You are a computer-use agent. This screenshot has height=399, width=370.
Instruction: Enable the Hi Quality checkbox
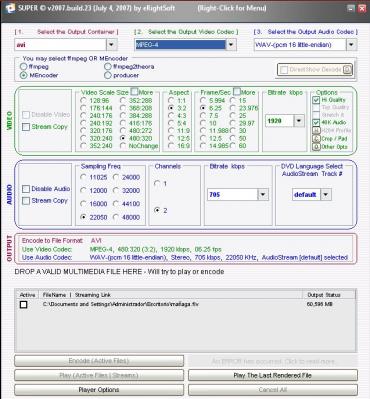(316, 100)
